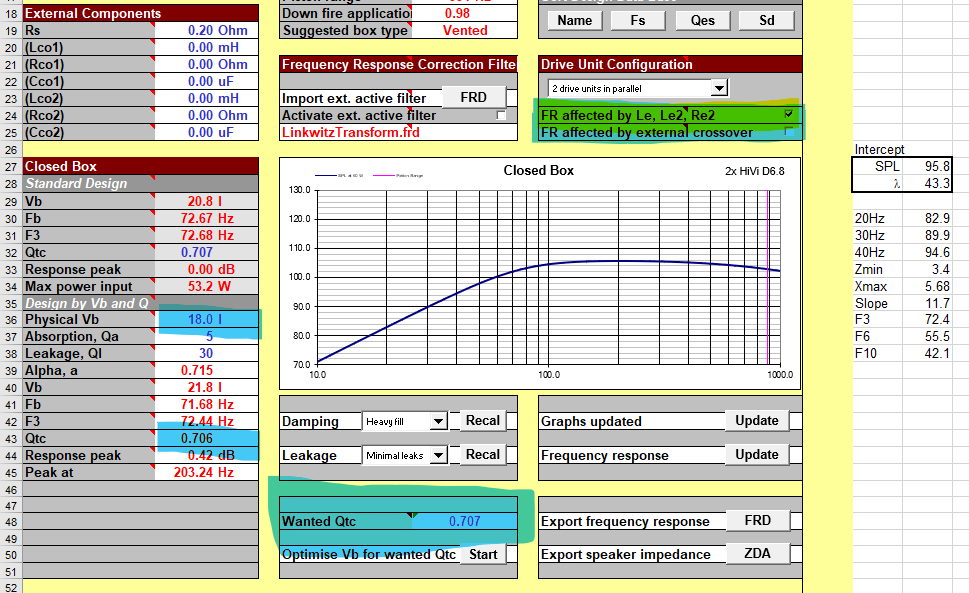Screen dimensions: 969x593
Task: Open the drive units in parallel dropdown
Action: 719,88
